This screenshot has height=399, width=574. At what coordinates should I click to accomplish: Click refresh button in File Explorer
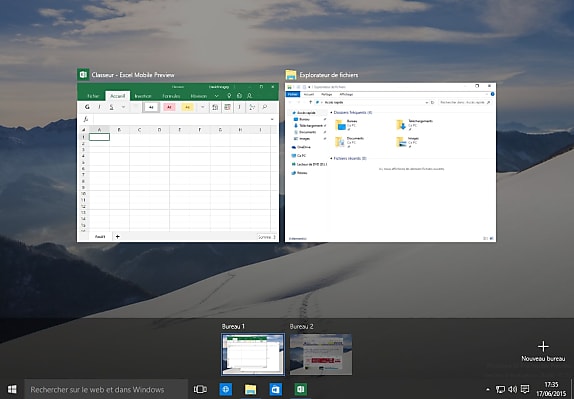pos(433,102)
